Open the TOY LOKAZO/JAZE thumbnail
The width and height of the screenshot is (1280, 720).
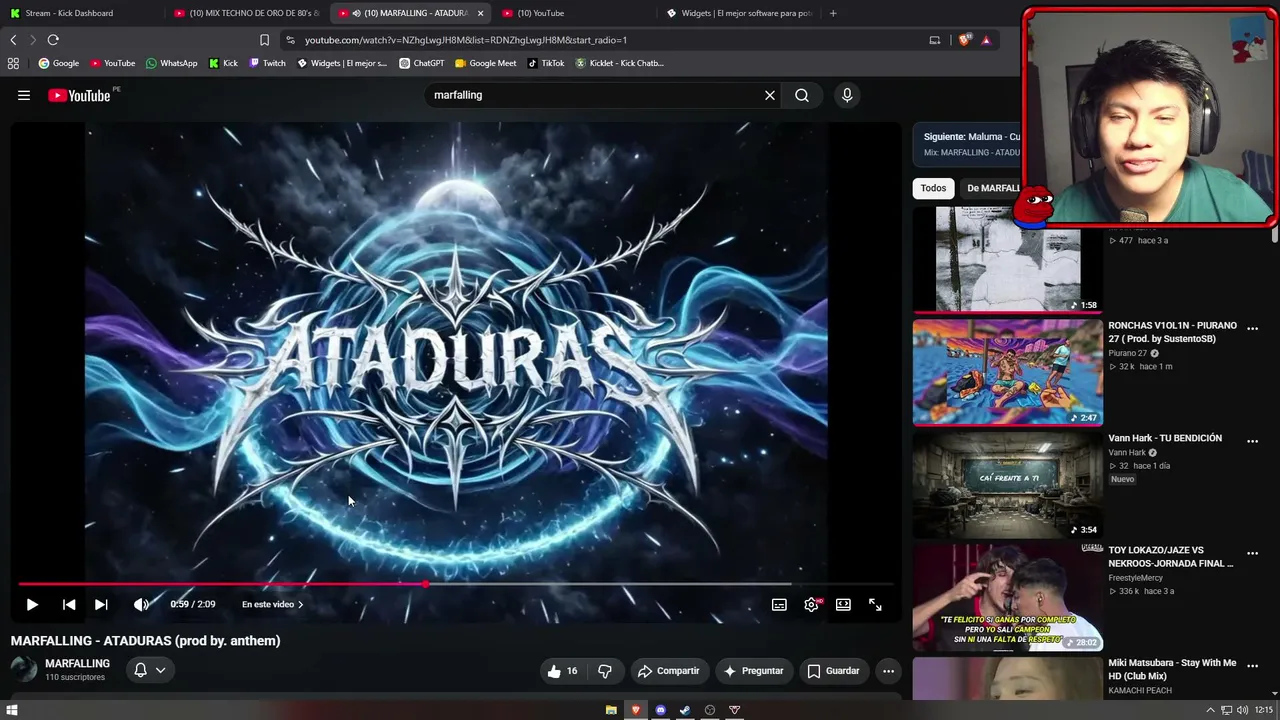[x=1007, y=596]
